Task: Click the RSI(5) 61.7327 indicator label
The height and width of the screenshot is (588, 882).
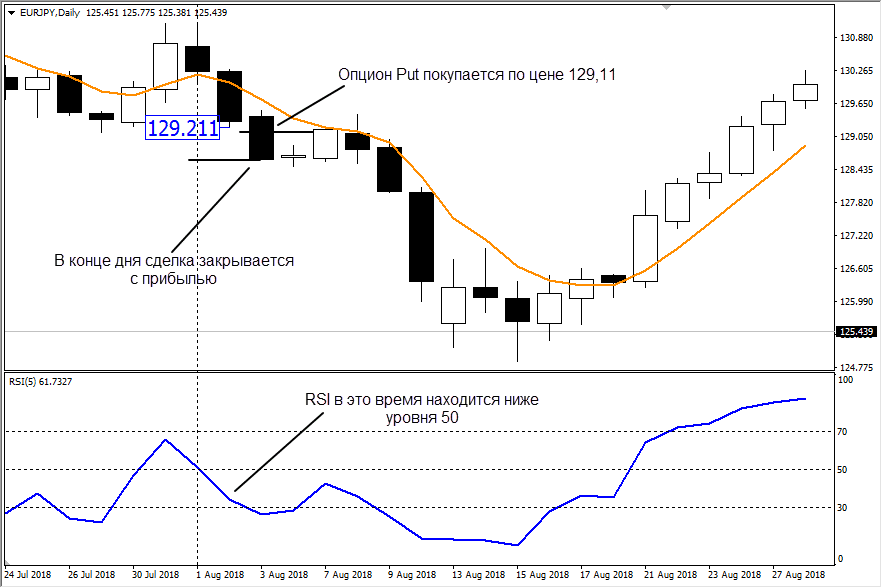Action: 40,381
